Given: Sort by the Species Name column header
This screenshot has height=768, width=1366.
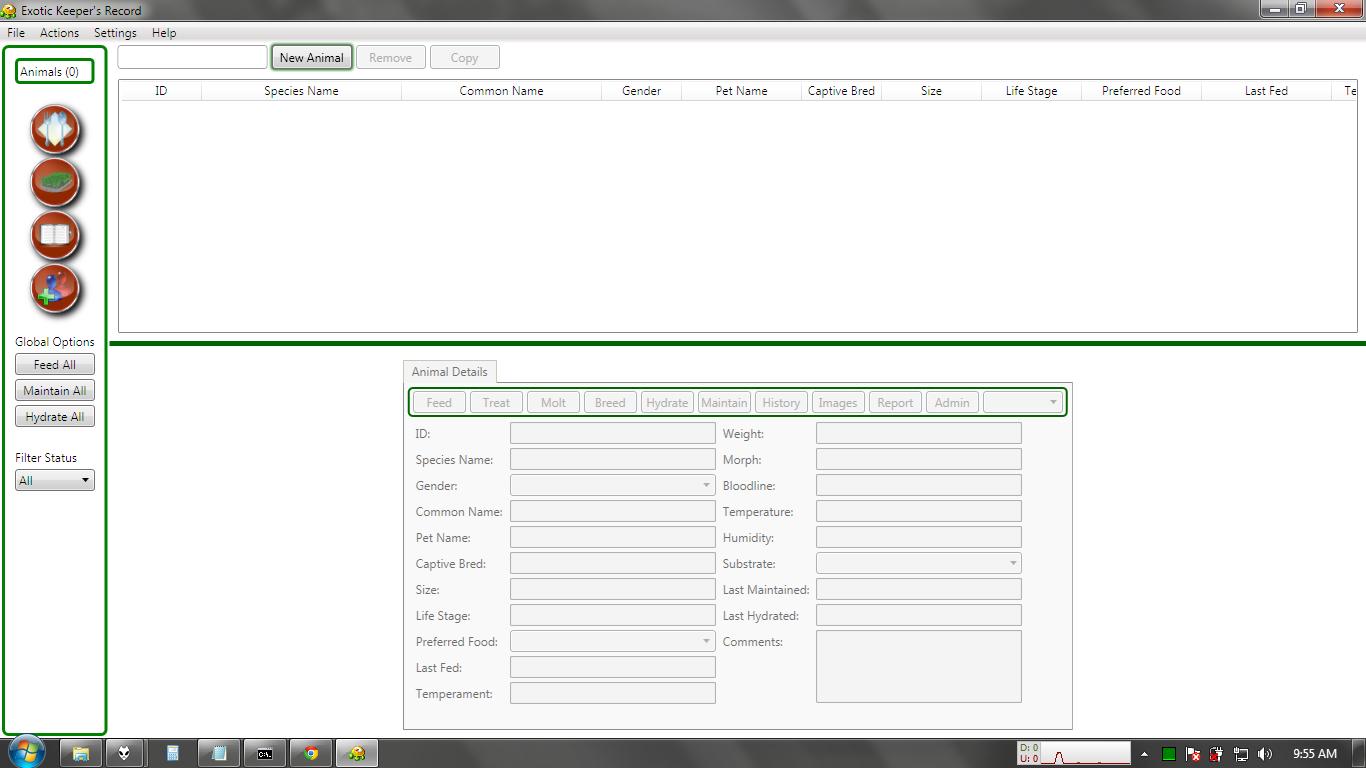Looking at the screenshot, I should click(301, 90).
